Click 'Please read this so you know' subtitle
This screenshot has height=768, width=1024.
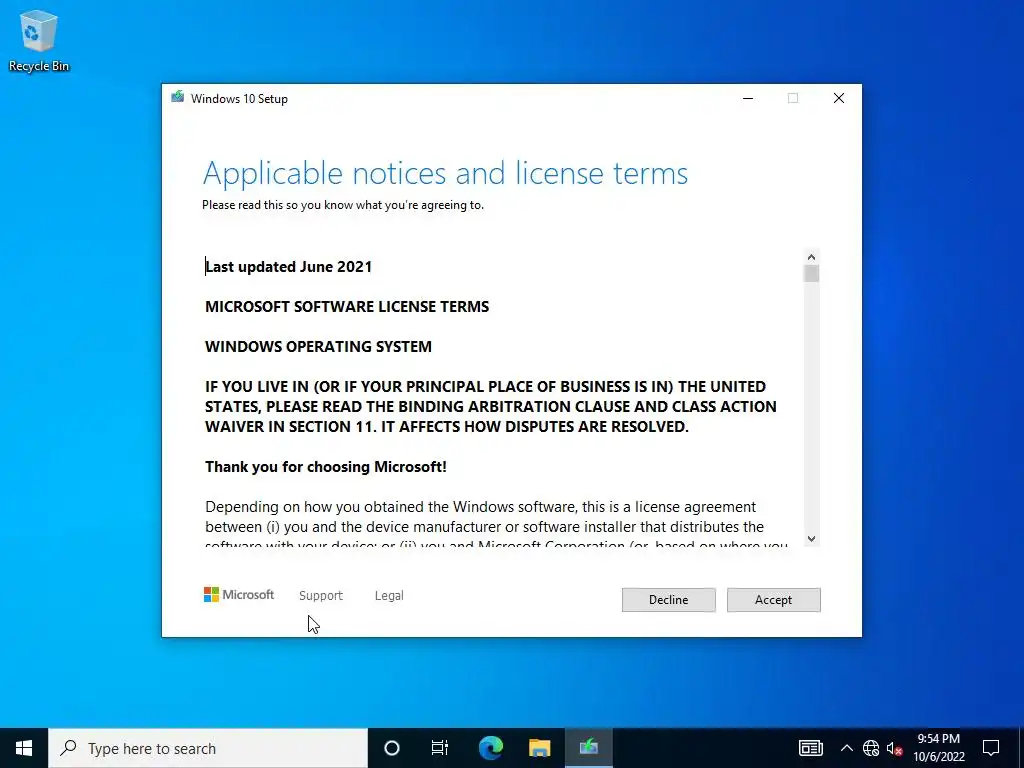343,205
